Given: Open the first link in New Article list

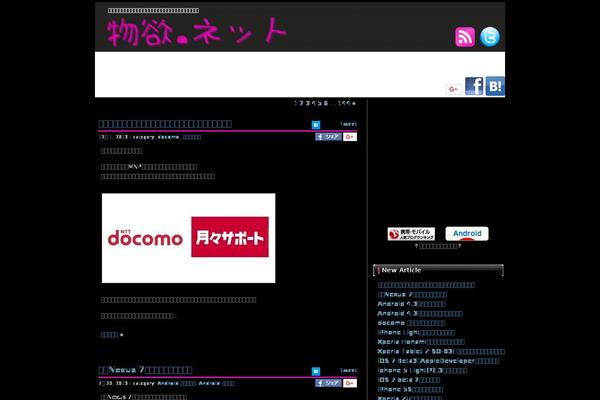Looking at the screenshot, I should pos(426,285).
